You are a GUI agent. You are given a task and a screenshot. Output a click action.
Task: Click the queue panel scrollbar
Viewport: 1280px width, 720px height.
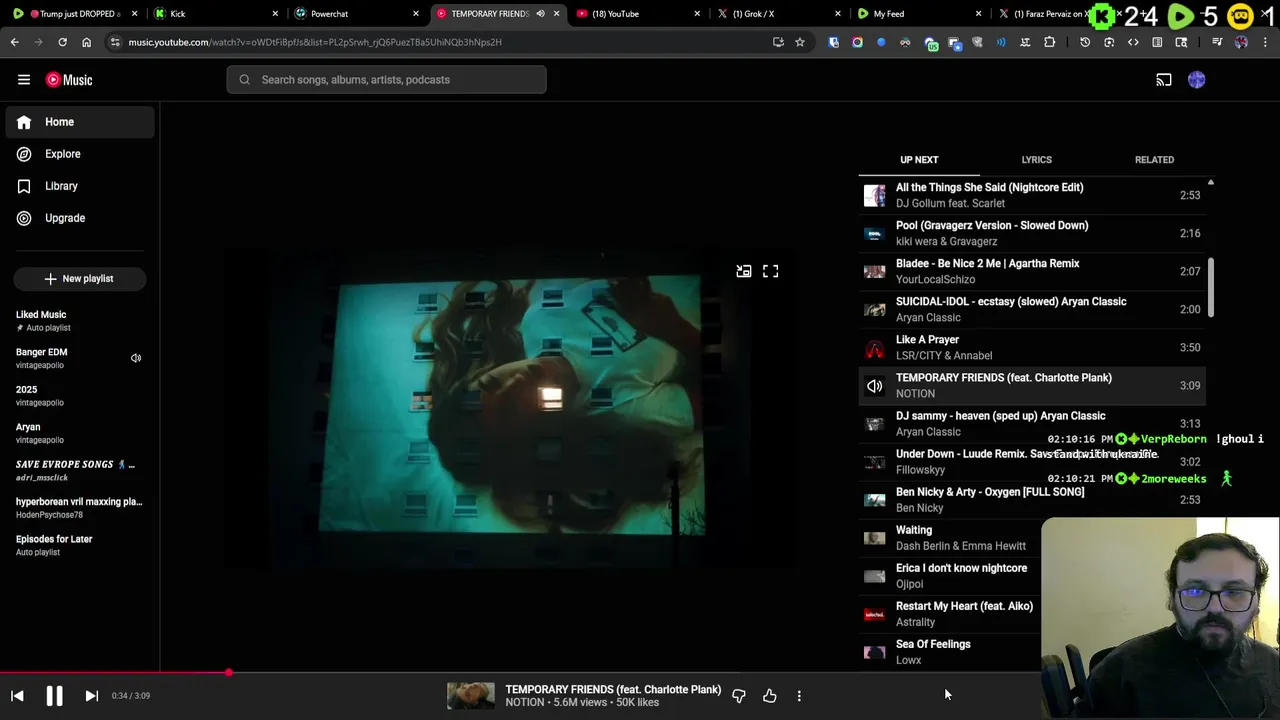pyautogui.click(x=1211, y=288)
